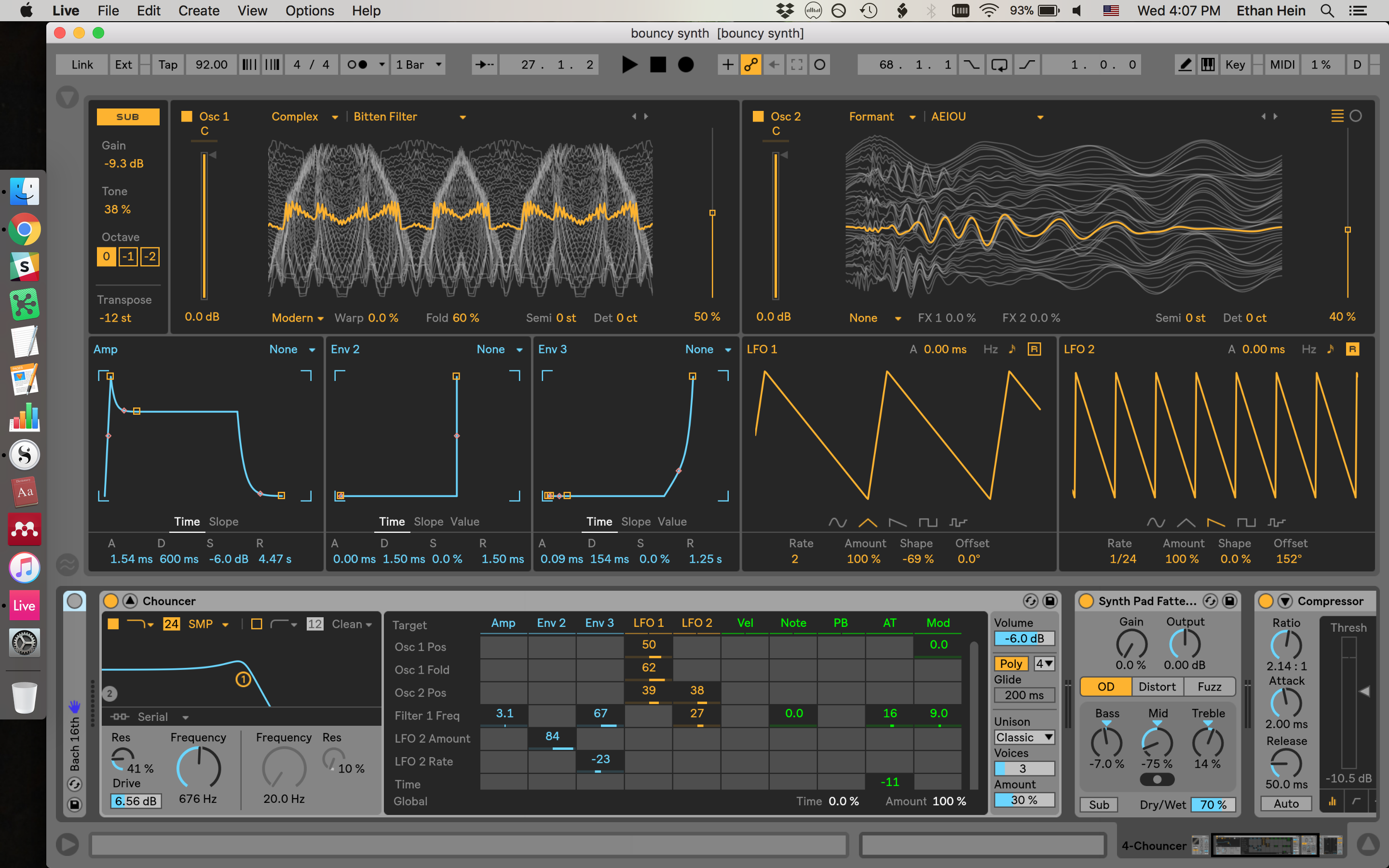
Task: Click the Follow playback arrow icon
Action: click(484, 65)
